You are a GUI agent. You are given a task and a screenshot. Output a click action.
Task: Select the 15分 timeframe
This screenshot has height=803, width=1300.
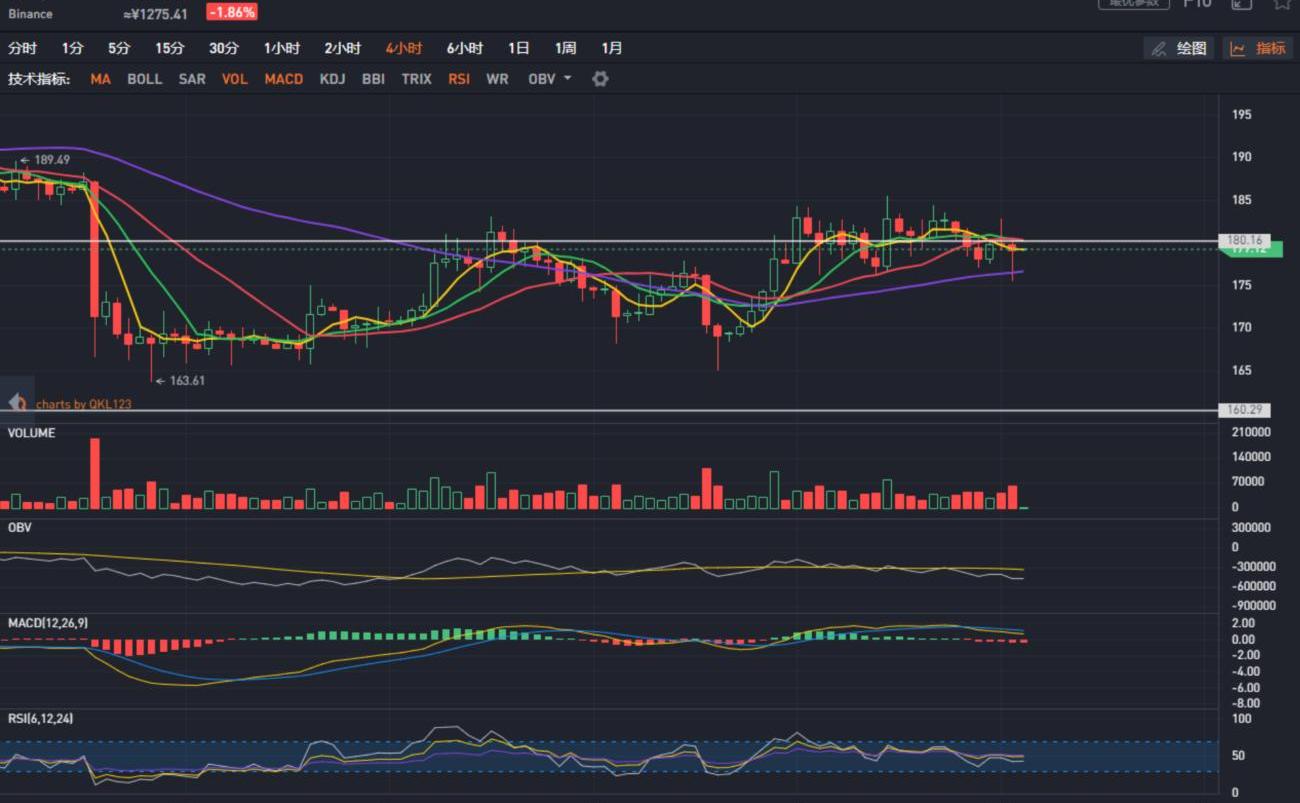pyautogui.click(x=169, y=48)
